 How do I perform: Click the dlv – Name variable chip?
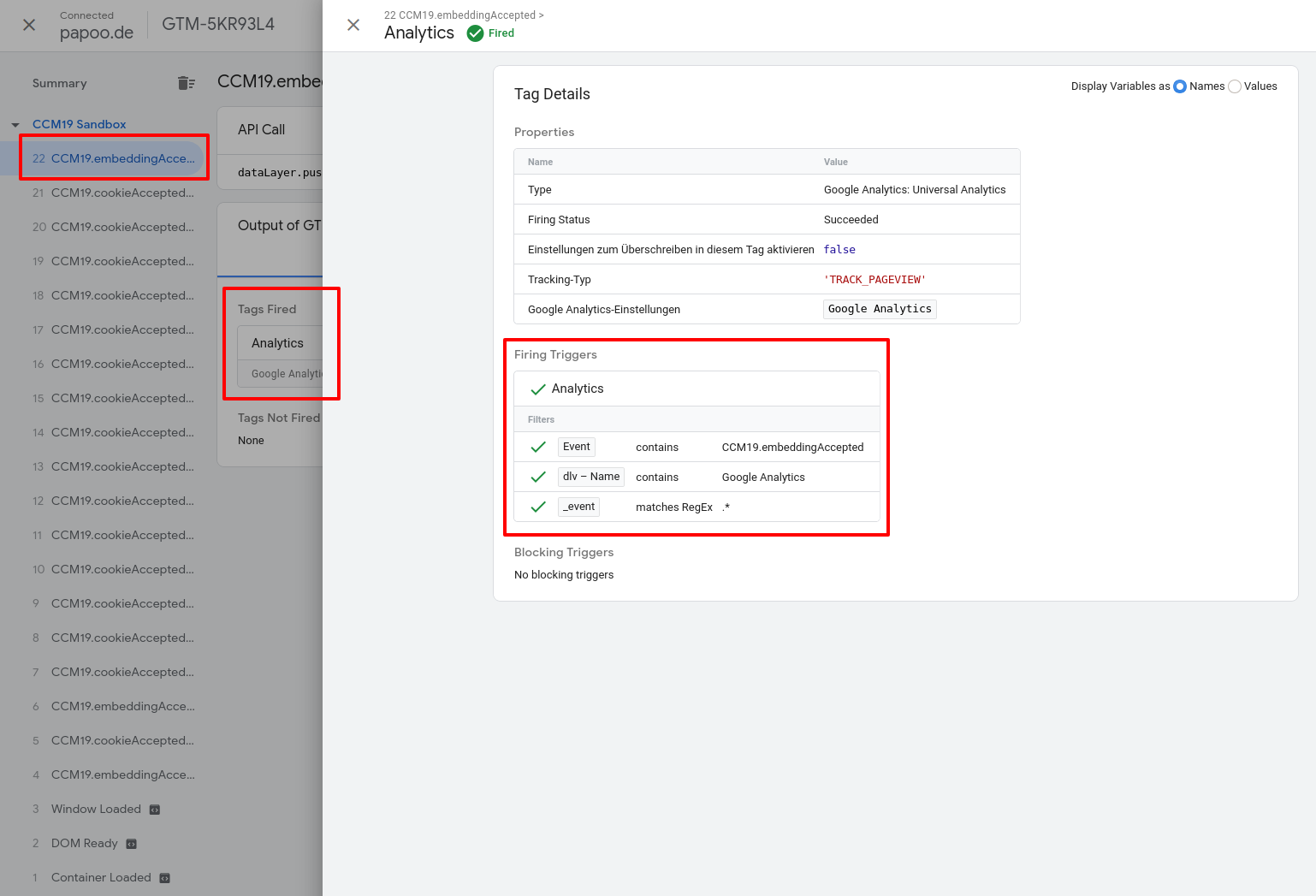[590, 477]
